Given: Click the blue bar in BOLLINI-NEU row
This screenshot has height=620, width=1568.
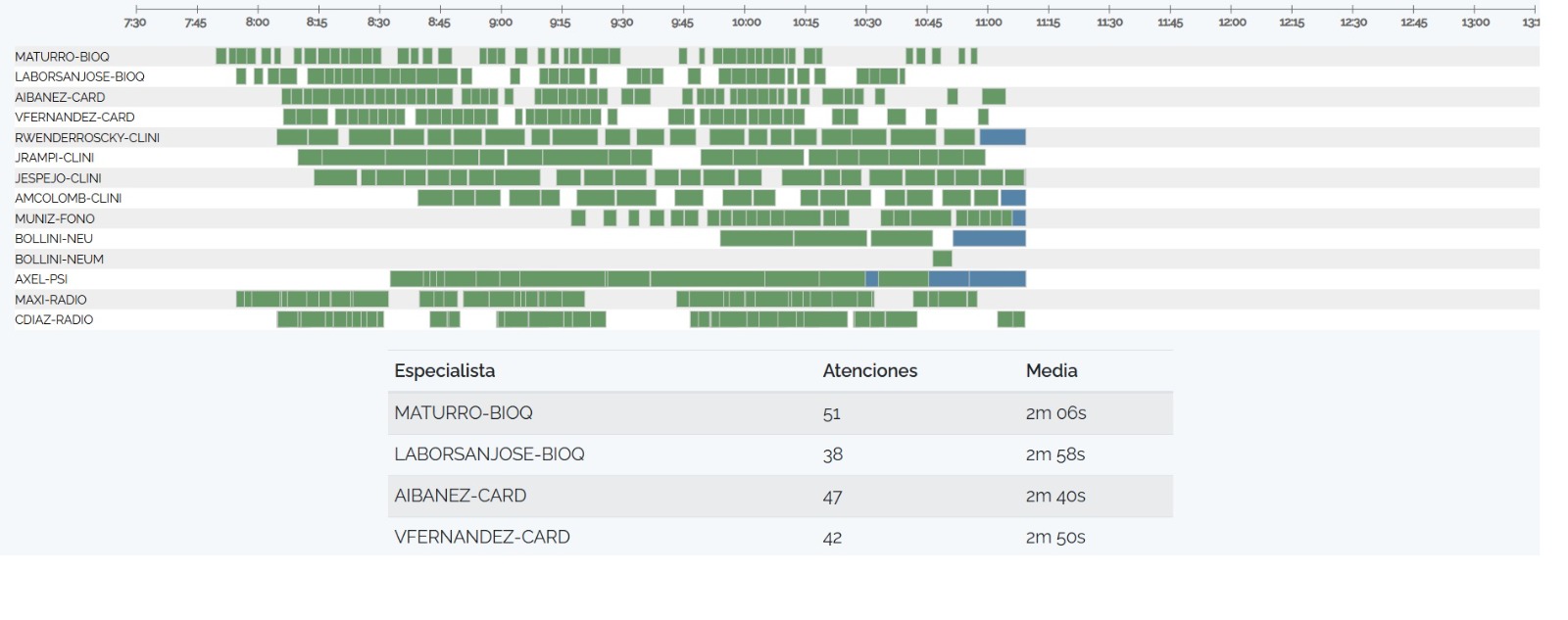Looking at the screenshot, I should coord(989,238).
